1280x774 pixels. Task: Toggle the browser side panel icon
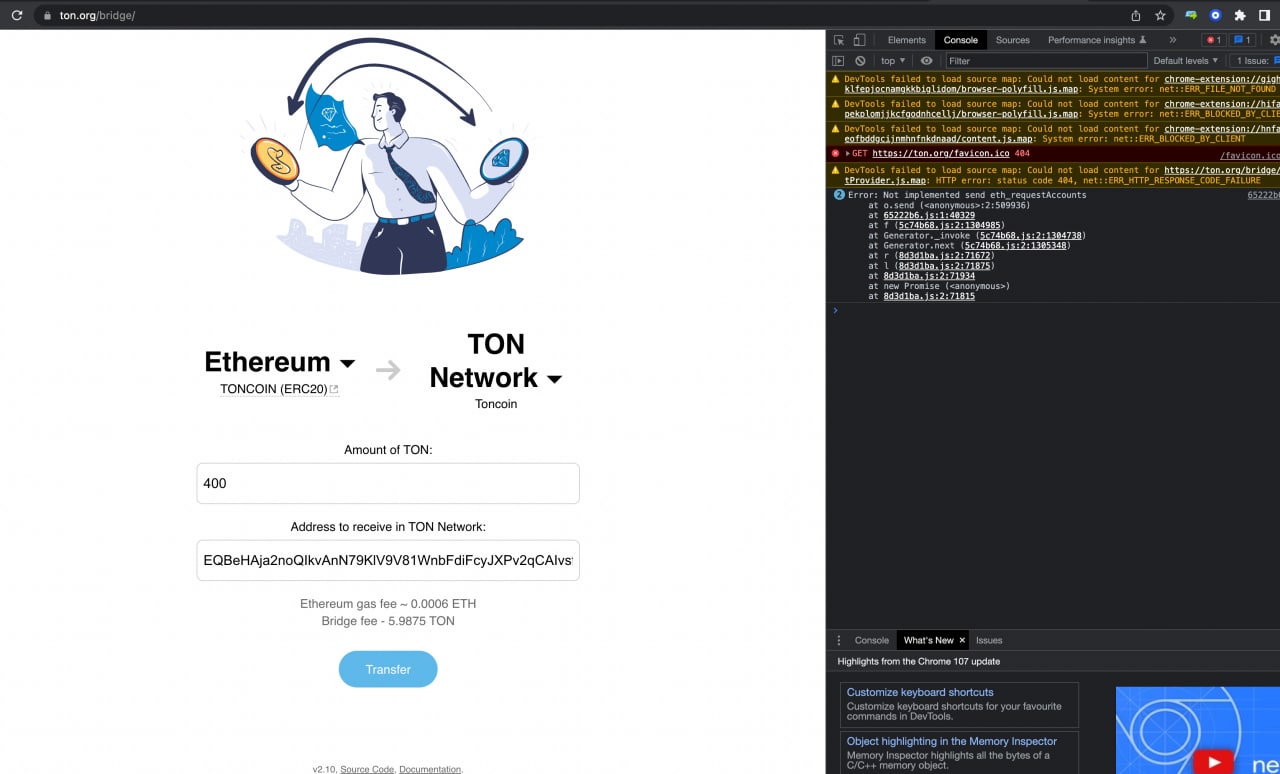coord(1265,16)
